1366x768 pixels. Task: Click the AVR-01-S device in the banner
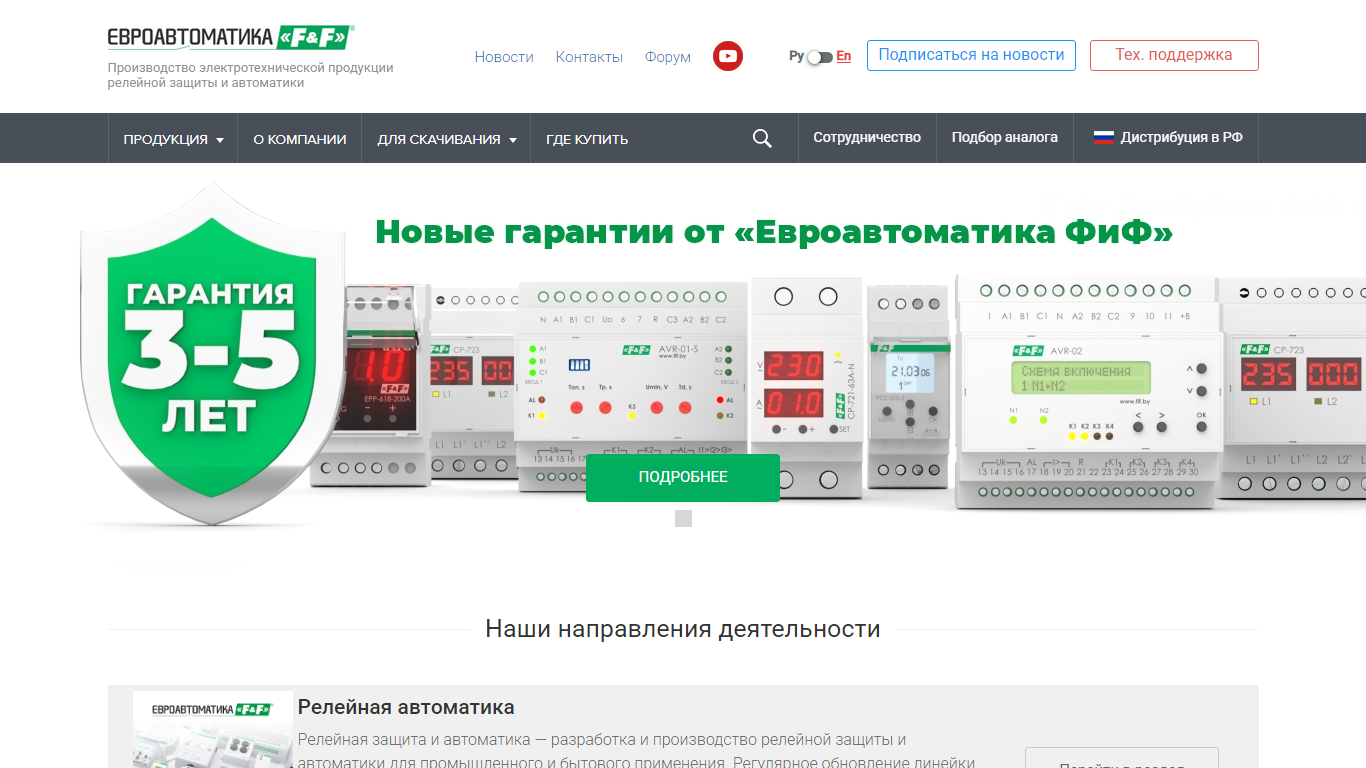632,386
